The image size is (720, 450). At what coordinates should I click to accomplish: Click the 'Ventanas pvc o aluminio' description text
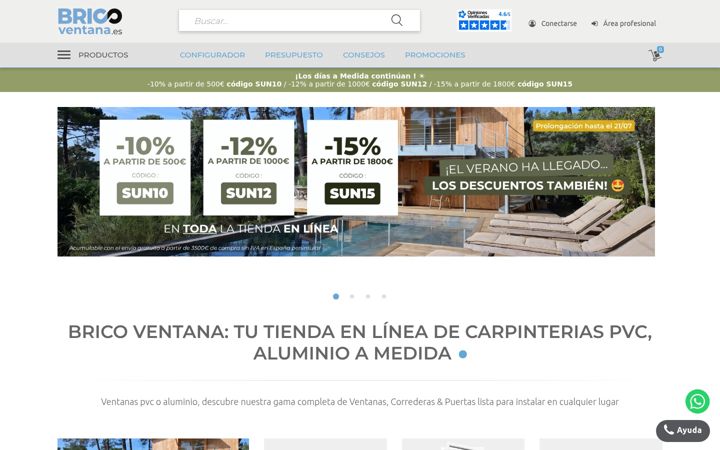pyautogui.click(x=360, y=402)
